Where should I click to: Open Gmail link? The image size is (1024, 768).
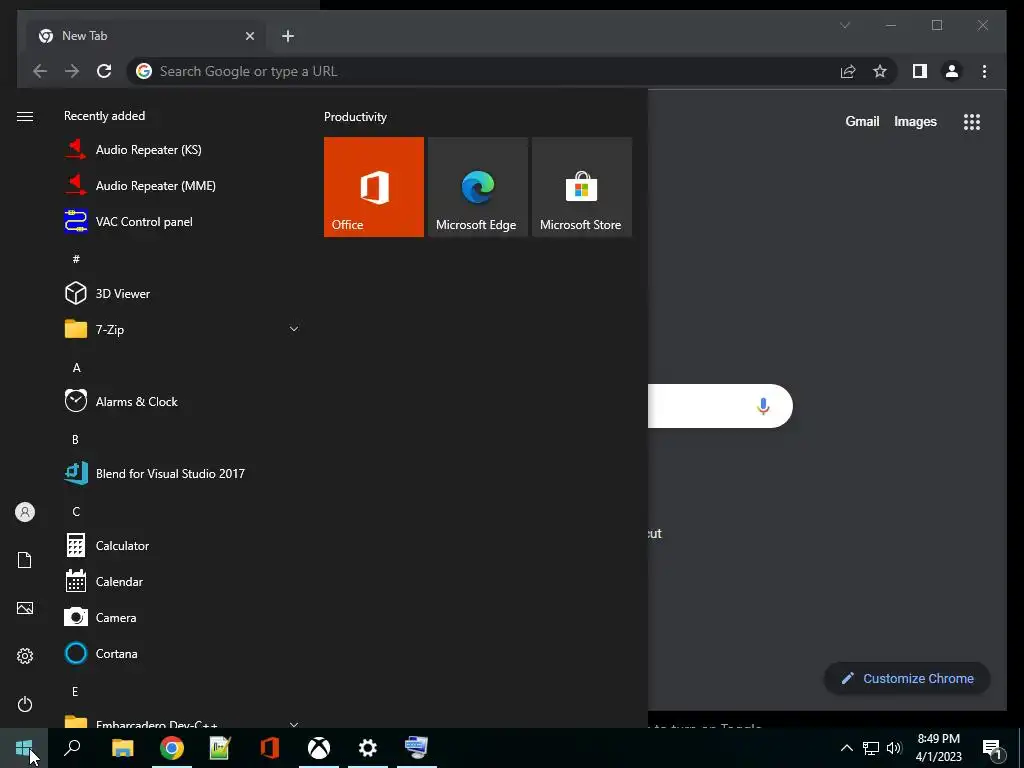862,121
